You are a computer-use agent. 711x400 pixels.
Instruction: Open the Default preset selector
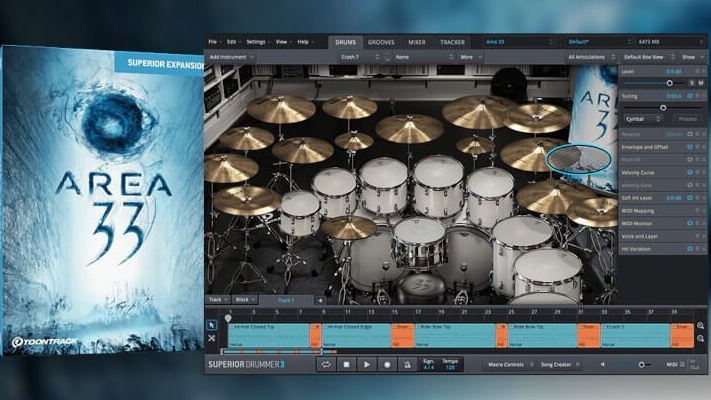tap(599, 42)
